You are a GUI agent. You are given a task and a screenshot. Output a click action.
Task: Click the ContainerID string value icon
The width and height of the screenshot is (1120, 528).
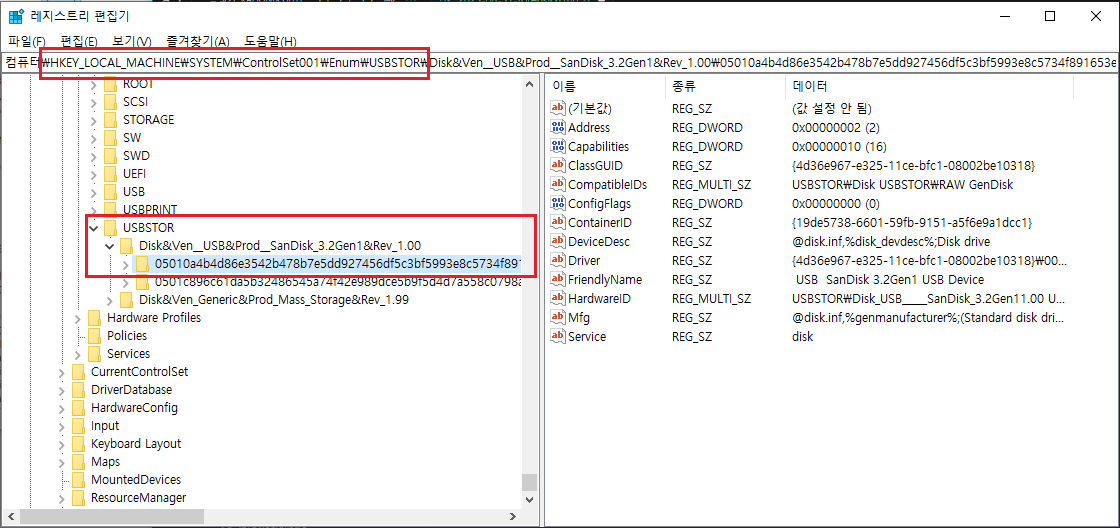[558, 222]
